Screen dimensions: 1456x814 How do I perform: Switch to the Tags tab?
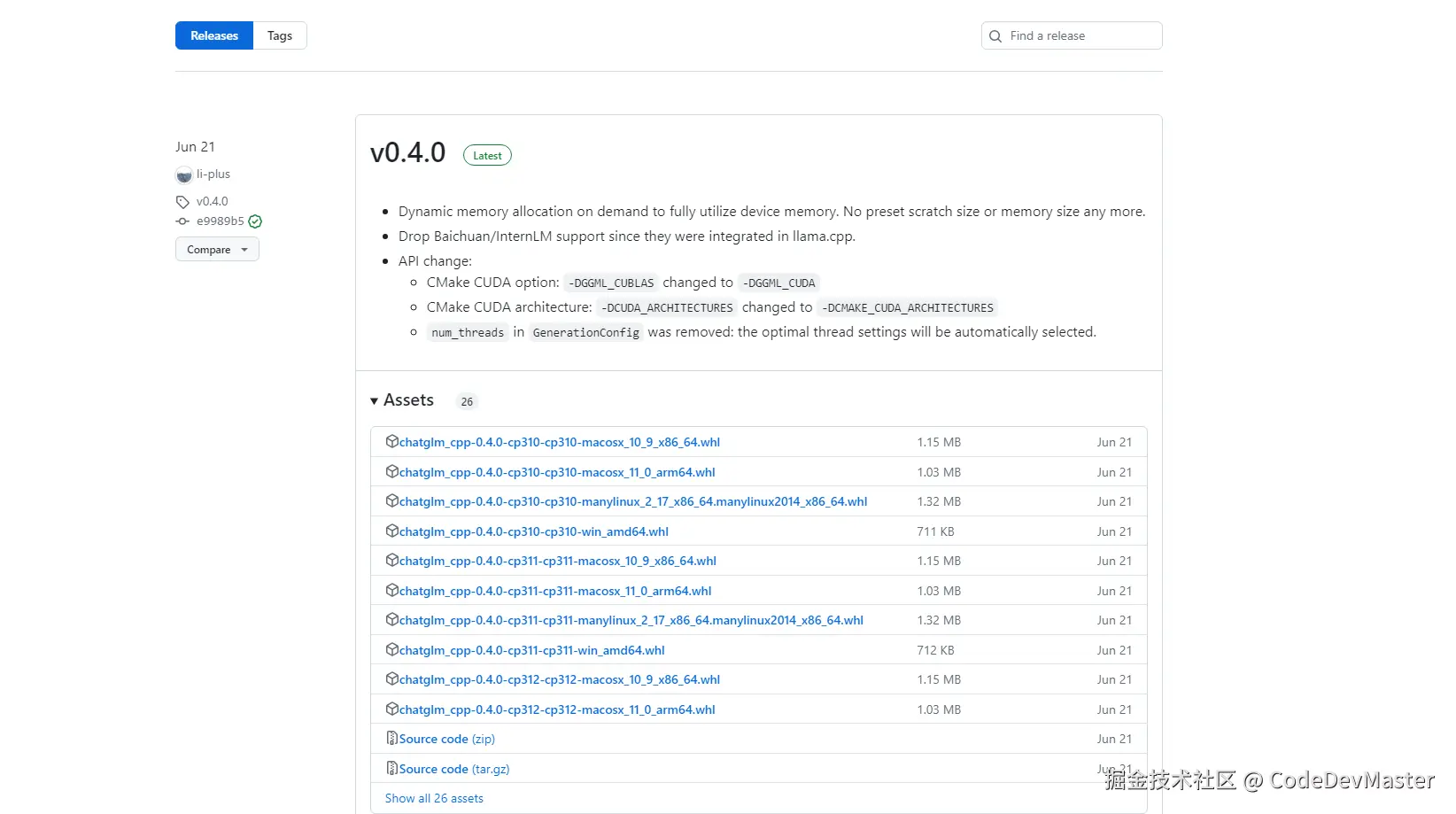point(280,36)
